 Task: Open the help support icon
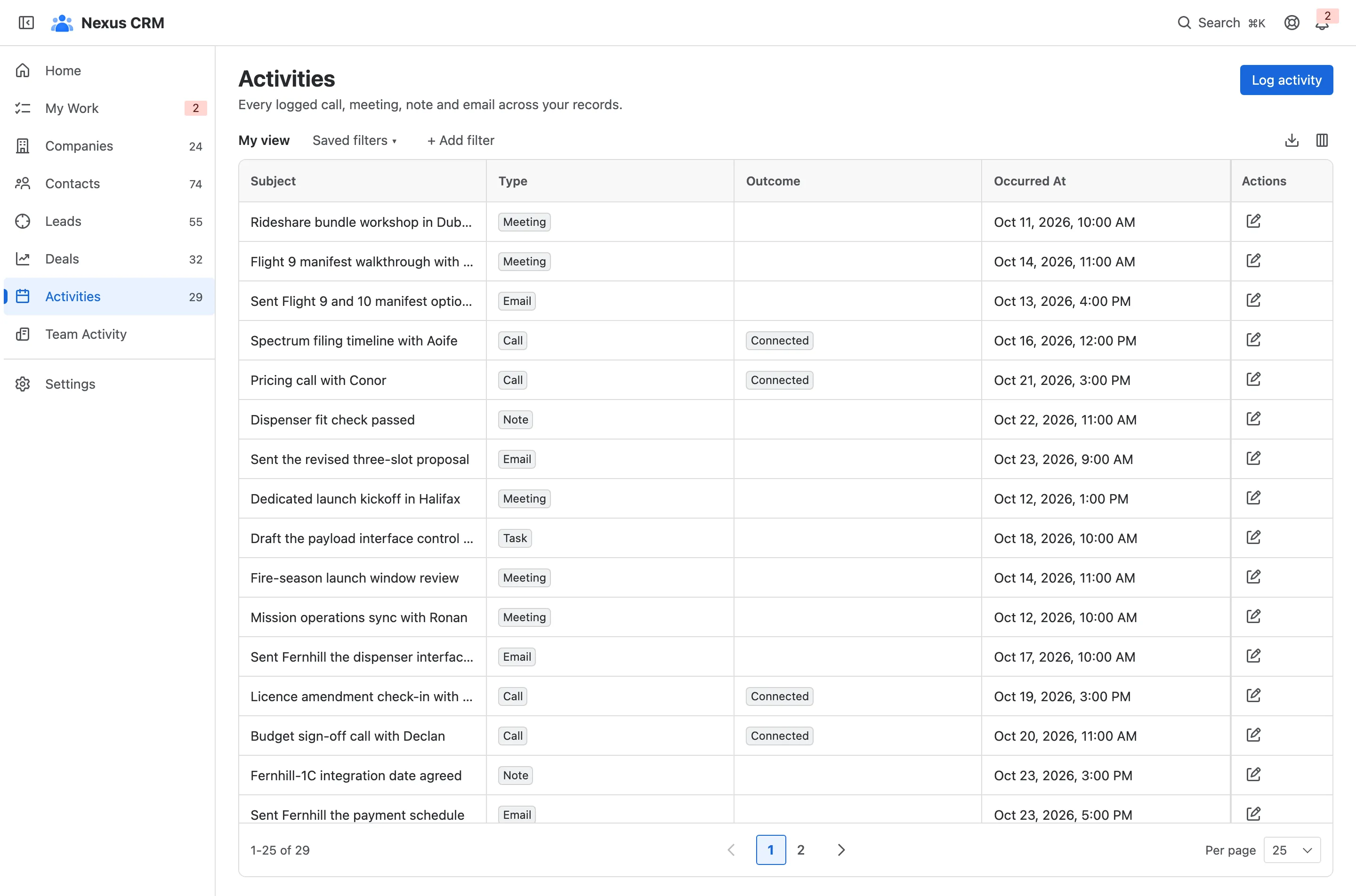pos(1291,23)
